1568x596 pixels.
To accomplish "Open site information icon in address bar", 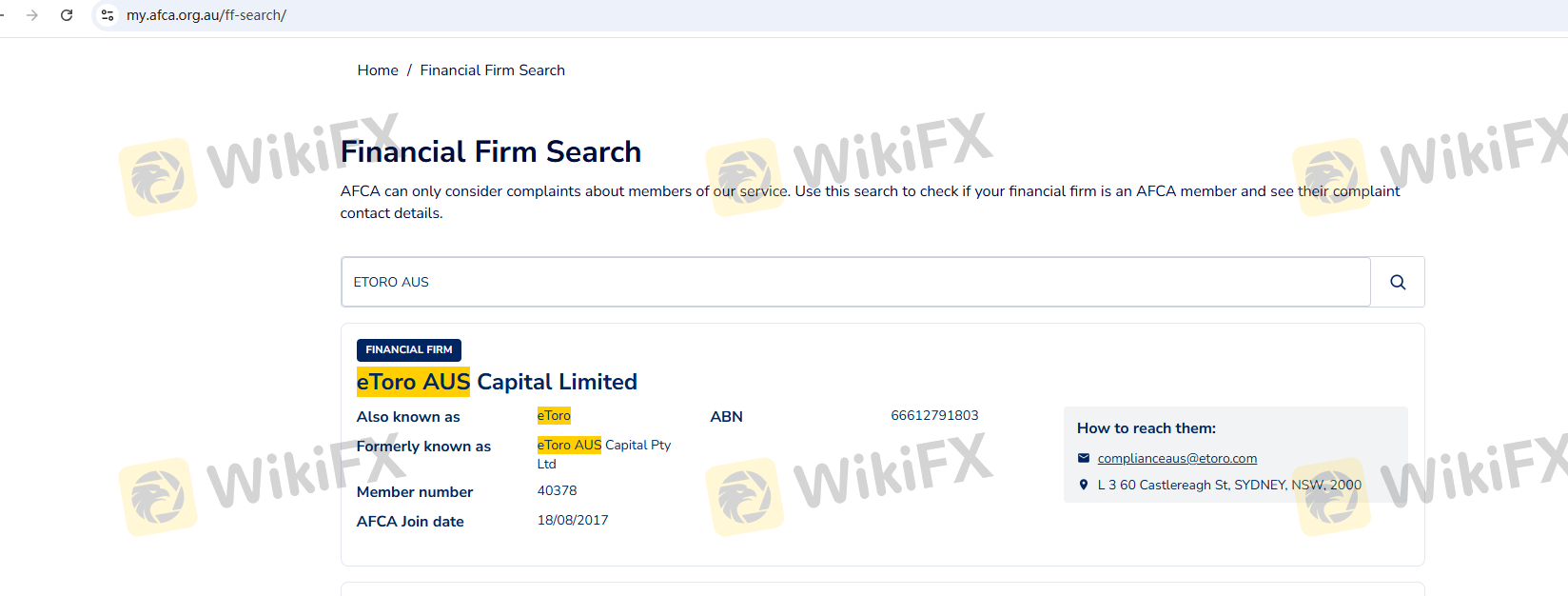I will (108, 15).
